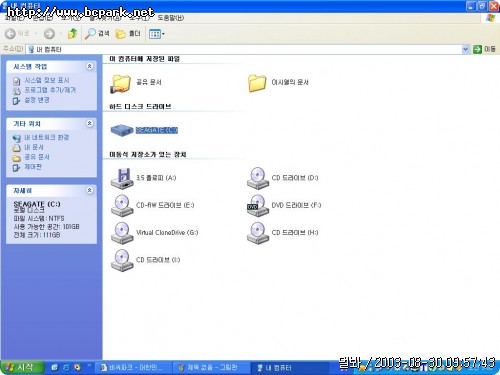
Task: Select the 공유 문서 folder icon
Action: point(121,83)
